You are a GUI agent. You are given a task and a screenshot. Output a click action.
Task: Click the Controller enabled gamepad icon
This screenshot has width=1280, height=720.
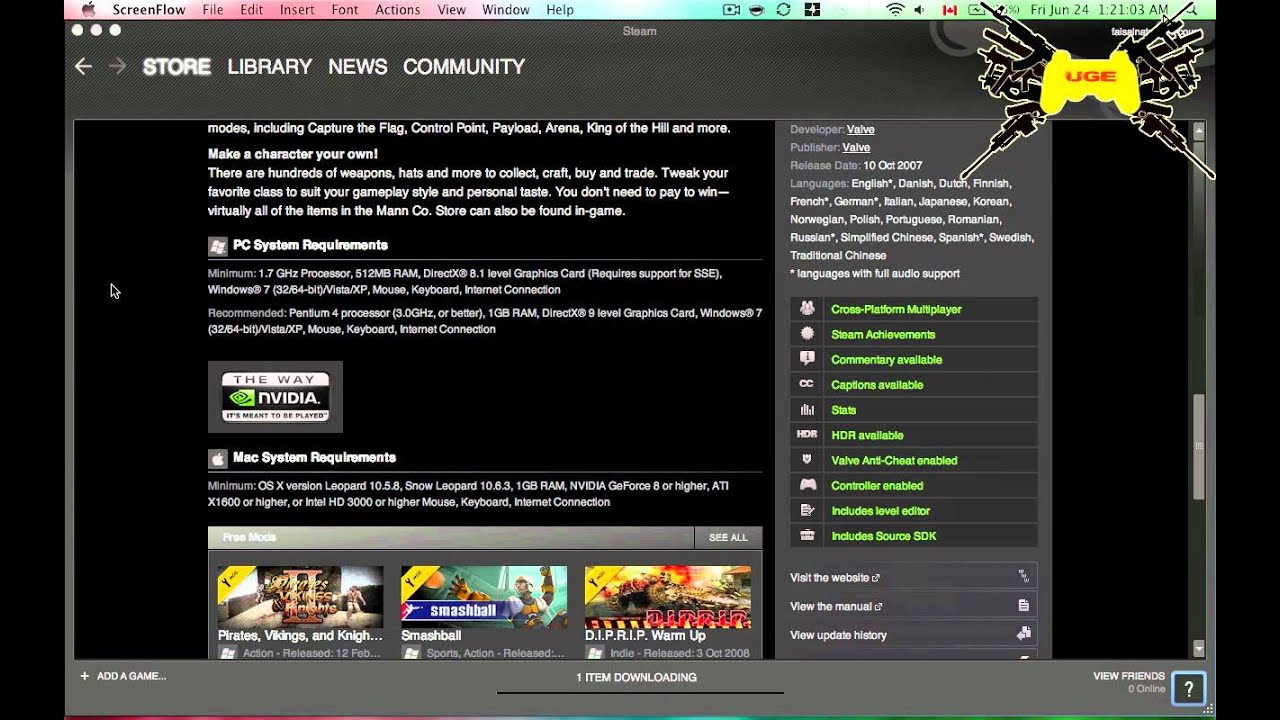pos(807,485)
